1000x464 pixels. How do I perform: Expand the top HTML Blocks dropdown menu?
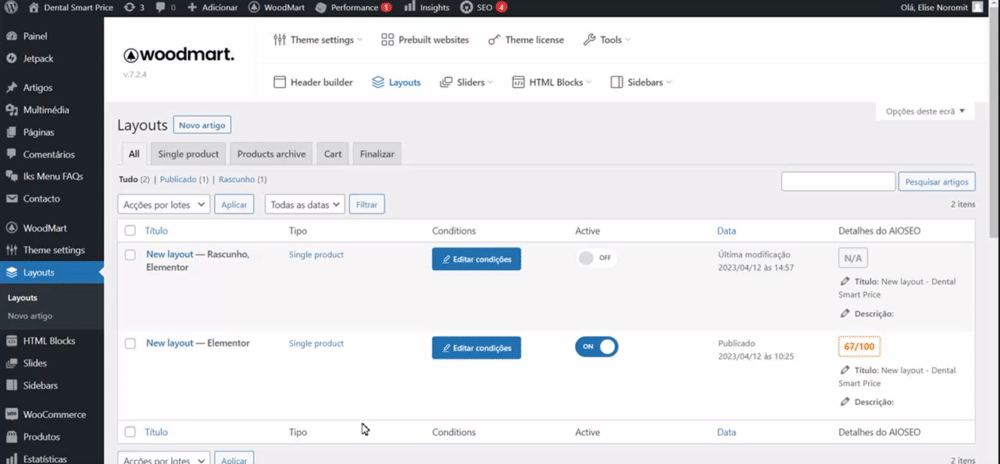[x=551, y=82]
